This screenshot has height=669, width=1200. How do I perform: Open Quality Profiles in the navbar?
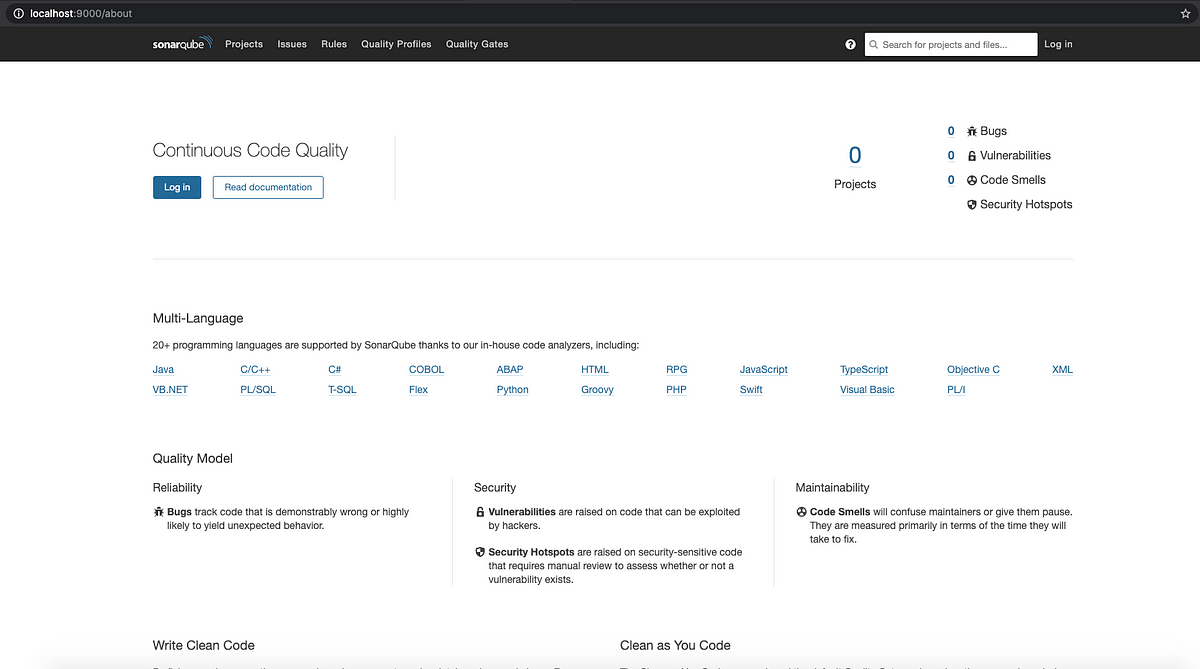click(396, 44)
